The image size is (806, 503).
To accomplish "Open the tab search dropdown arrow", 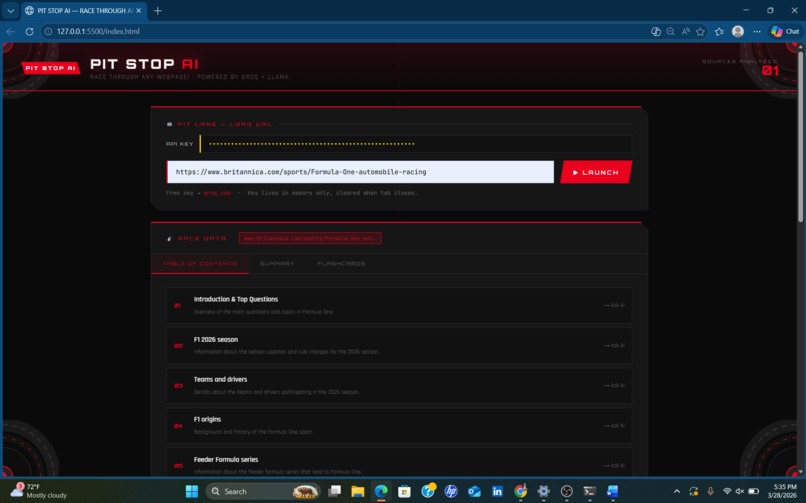I will [x=10, y=10].
